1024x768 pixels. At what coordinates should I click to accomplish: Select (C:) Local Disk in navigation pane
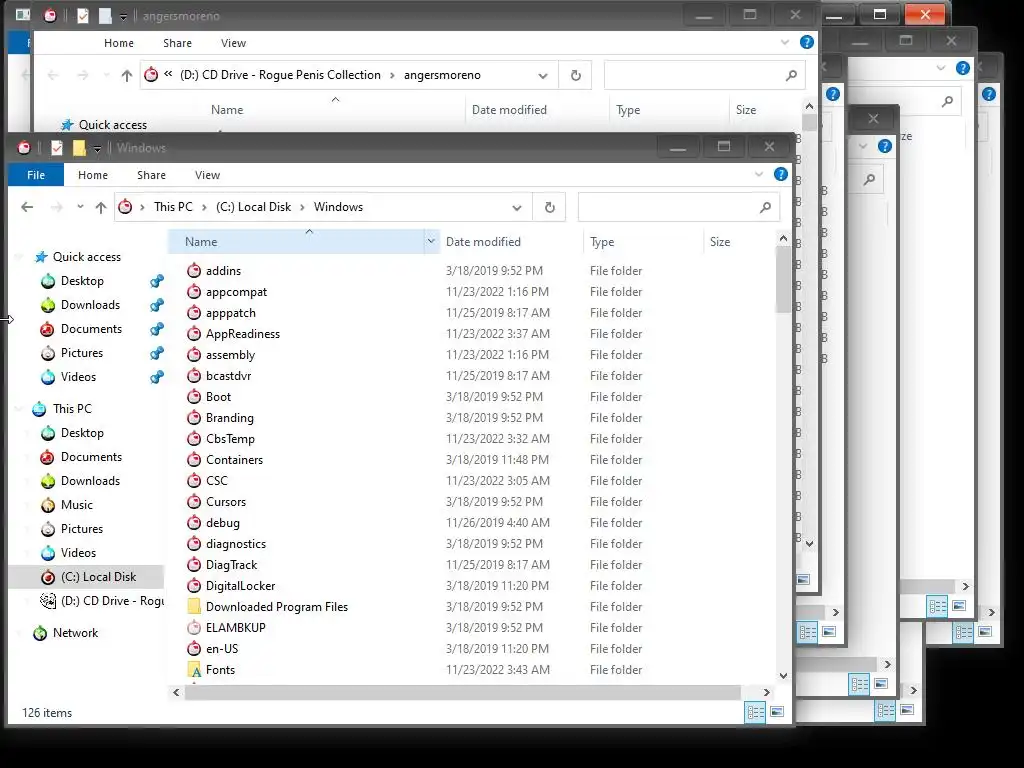pyautogui.click(x=99, y=577)
